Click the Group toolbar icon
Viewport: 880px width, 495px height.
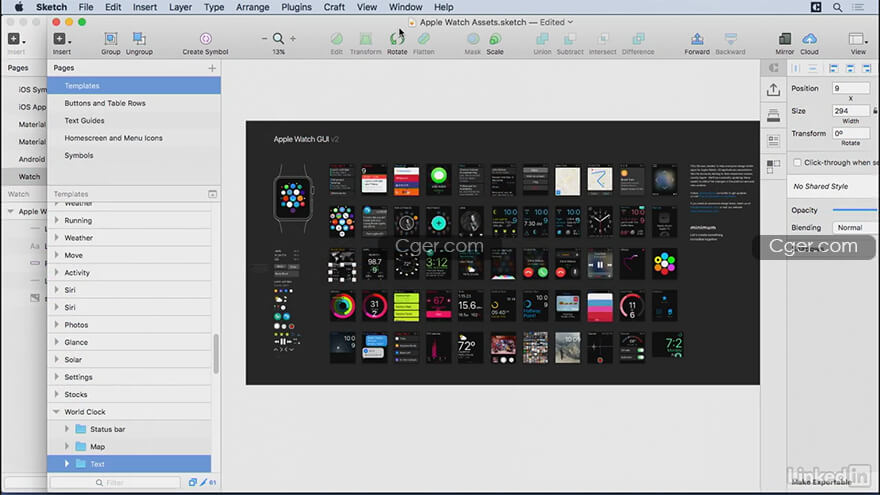111,43
